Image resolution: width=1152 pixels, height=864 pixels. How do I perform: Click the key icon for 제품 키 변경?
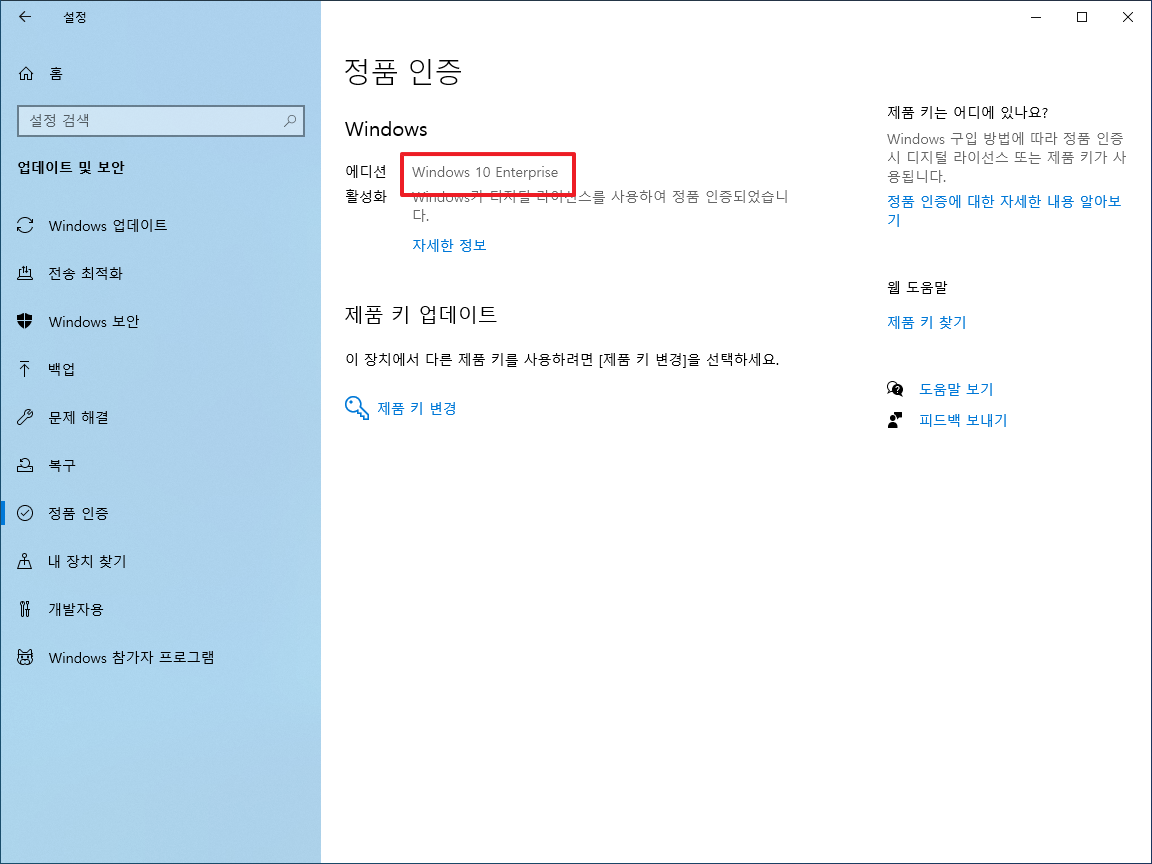click(x=357, y=408)
